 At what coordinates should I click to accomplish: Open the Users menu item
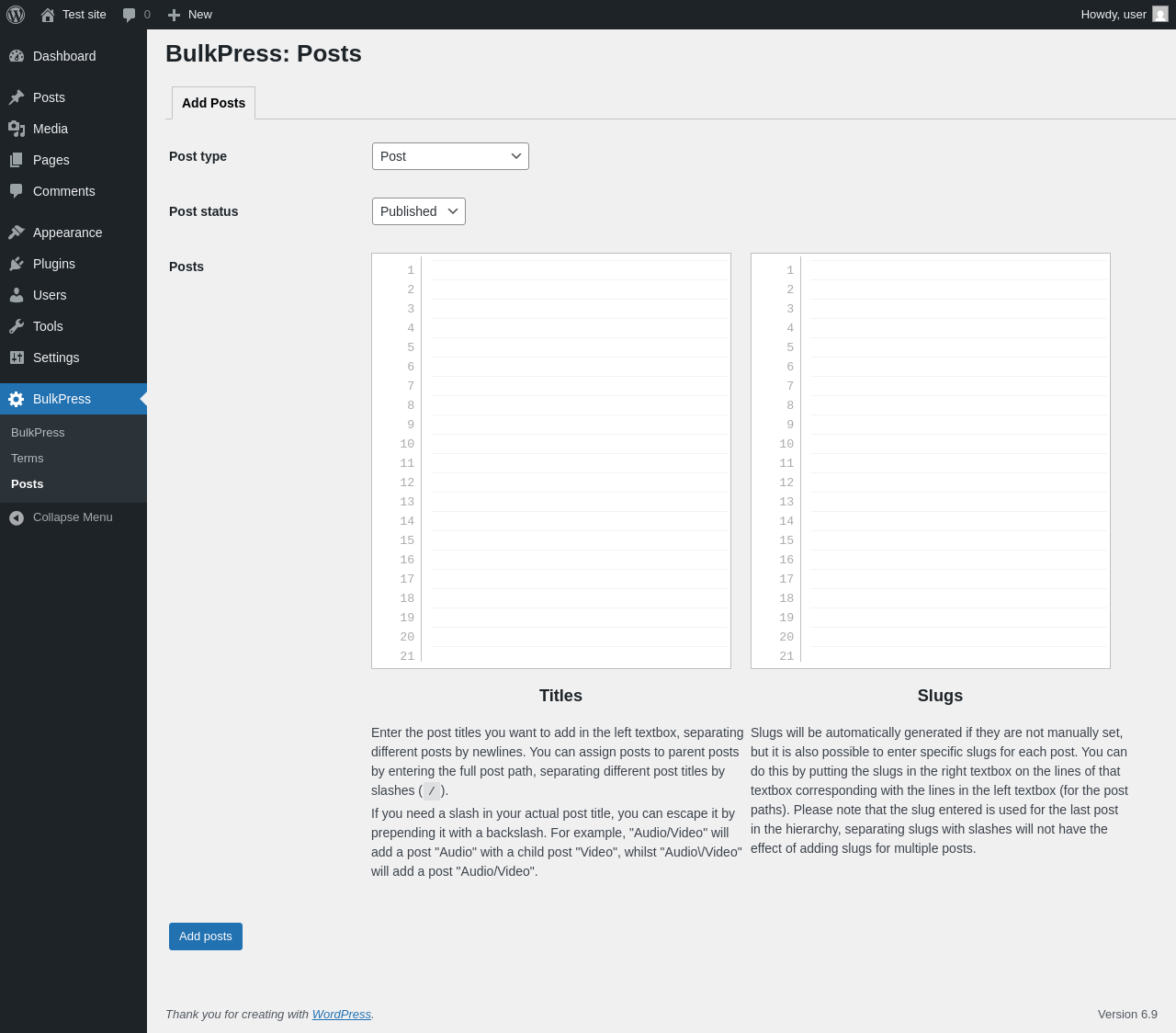(x=73, y=295)
